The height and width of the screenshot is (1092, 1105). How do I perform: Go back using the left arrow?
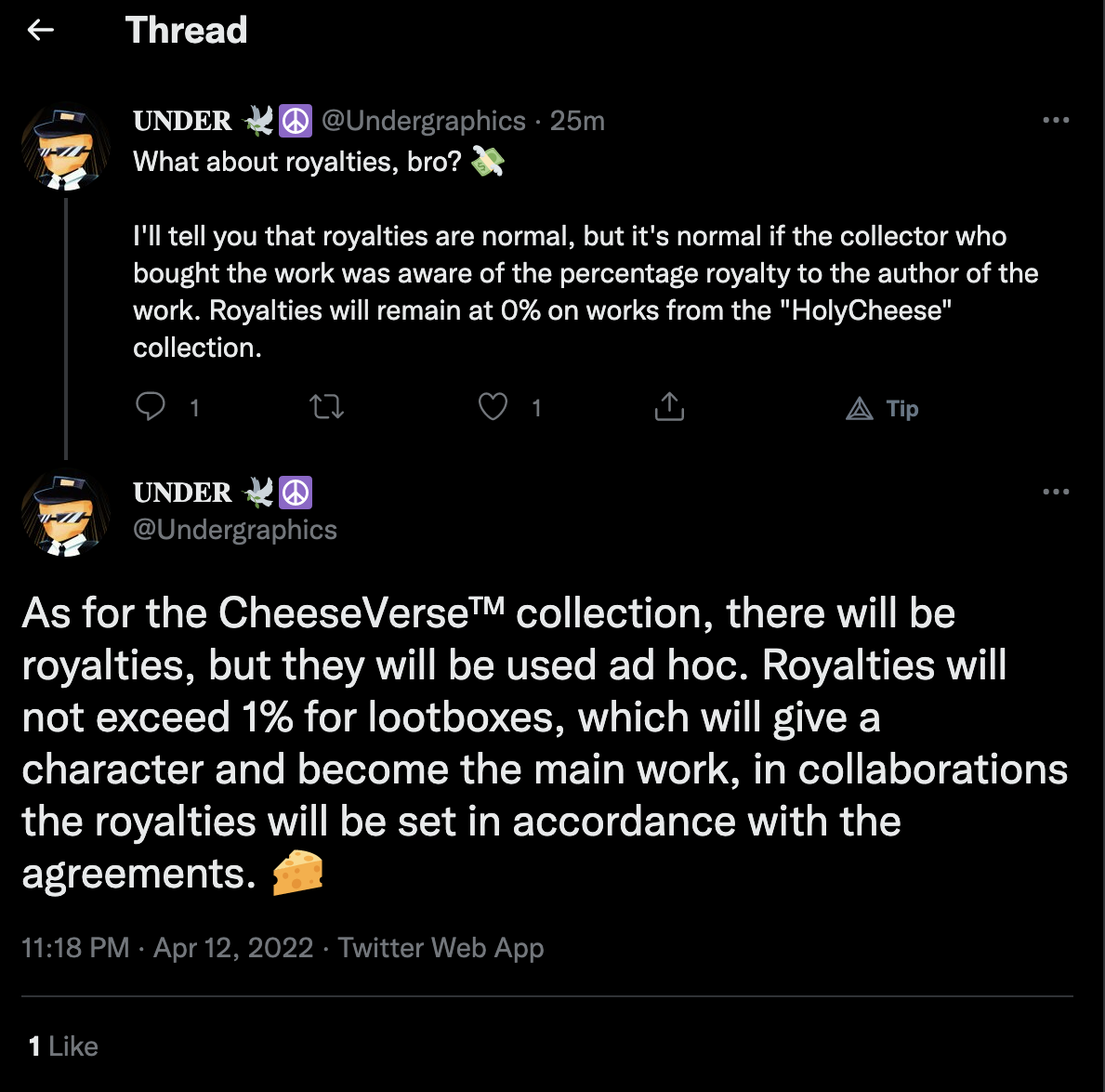(x=41, y=31)
